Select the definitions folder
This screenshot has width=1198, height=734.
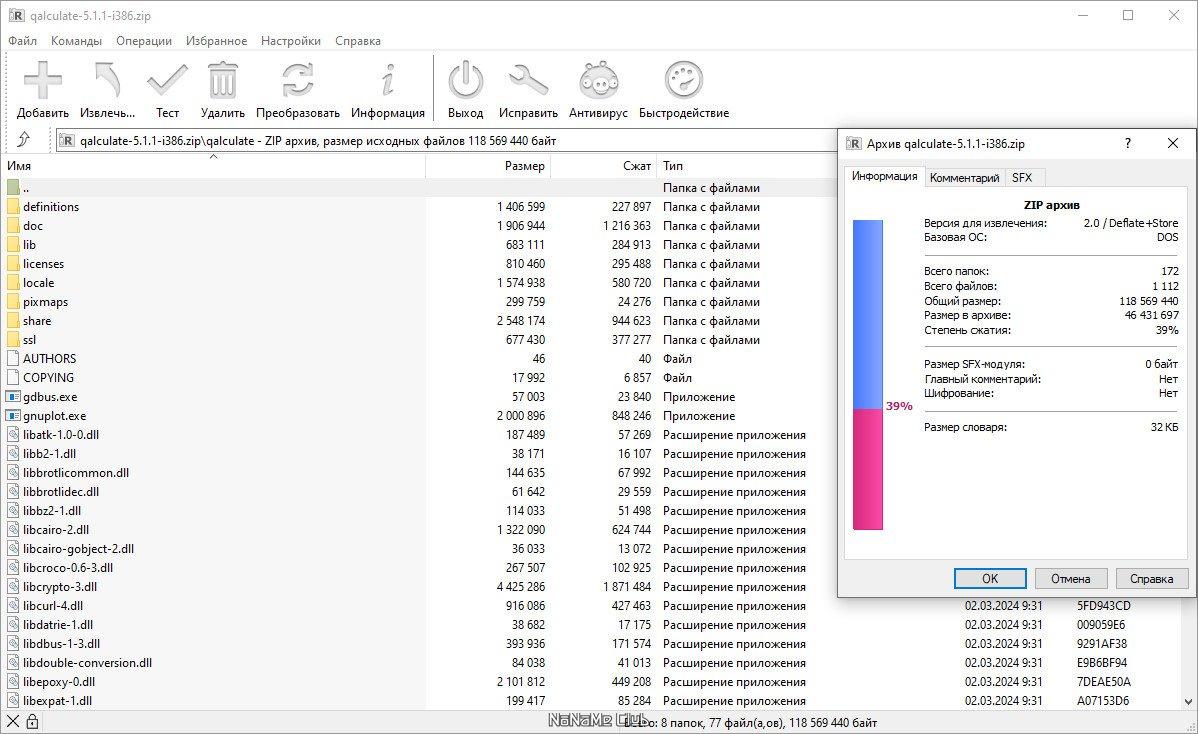[x=51, y=207]
